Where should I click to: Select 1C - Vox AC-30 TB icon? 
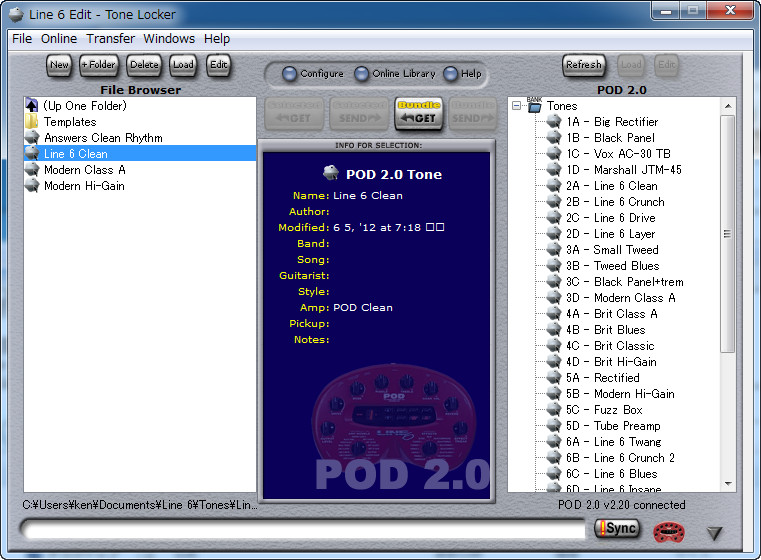[554, 153]
